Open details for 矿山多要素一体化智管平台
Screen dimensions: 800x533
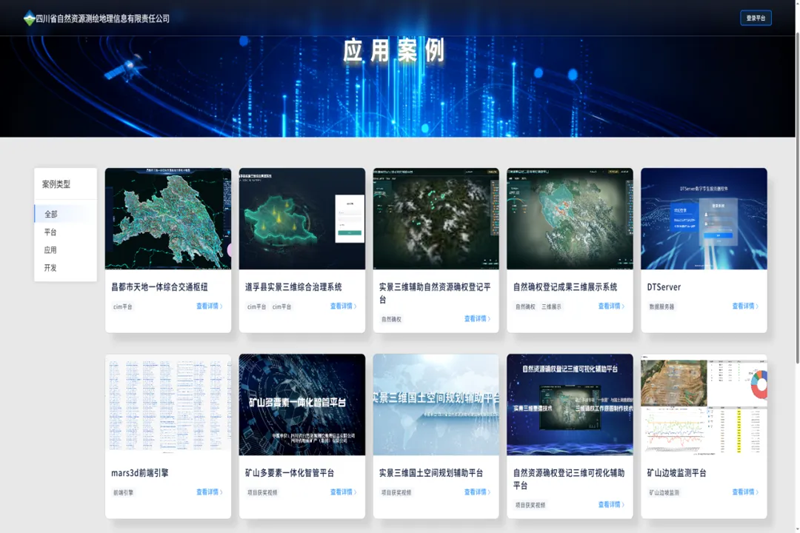[343, 492]
